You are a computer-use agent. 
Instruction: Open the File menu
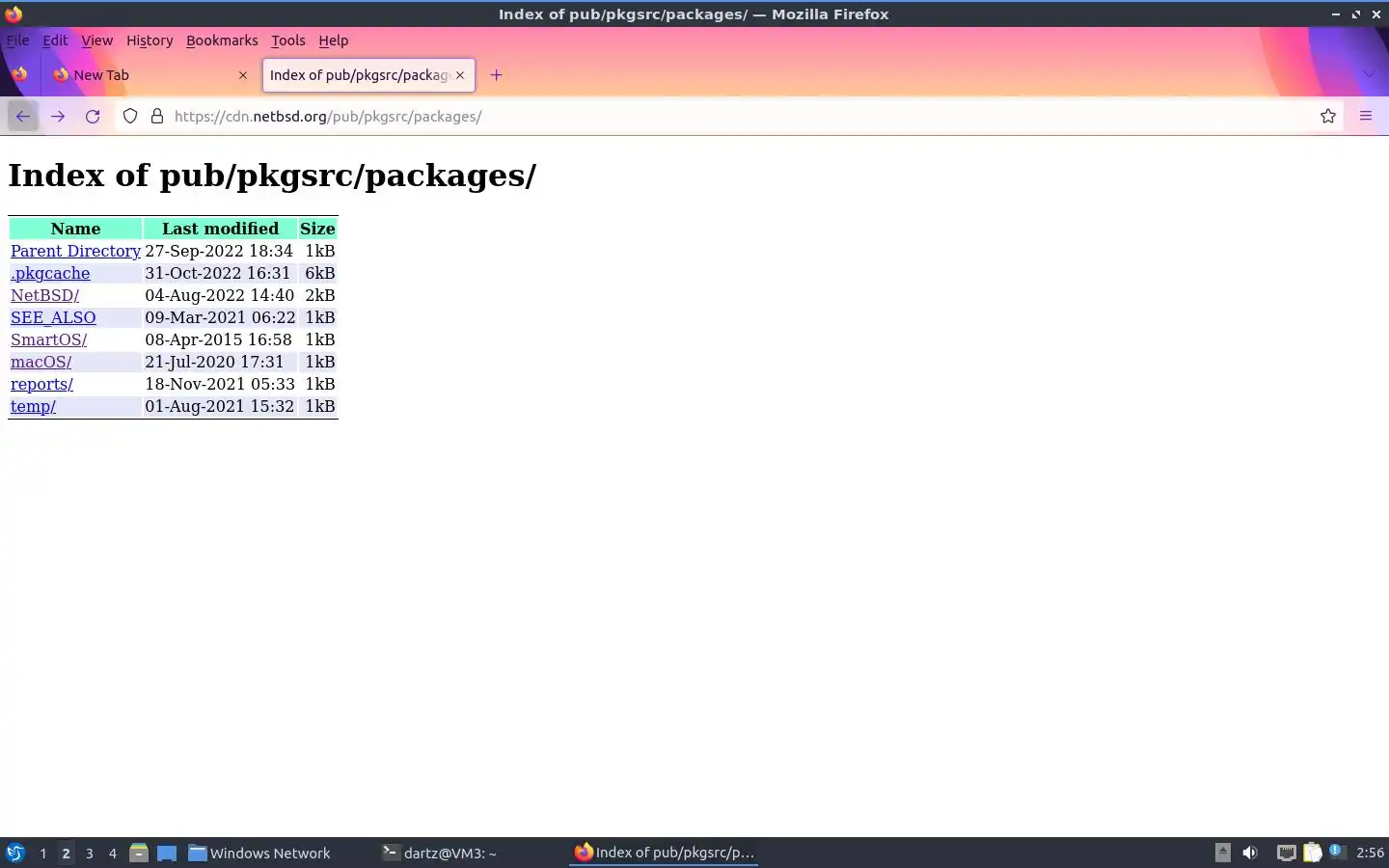pyautogui.click(x=18, y=41)
